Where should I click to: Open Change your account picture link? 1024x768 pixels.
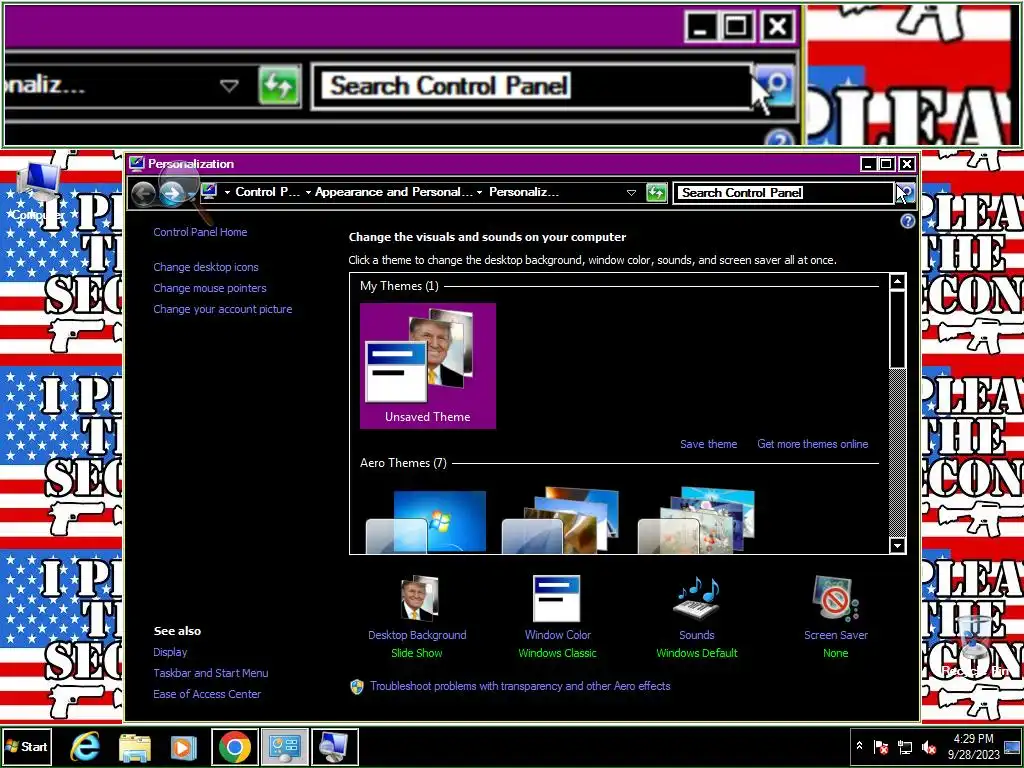pyautogui.click(x=223, y=309)
